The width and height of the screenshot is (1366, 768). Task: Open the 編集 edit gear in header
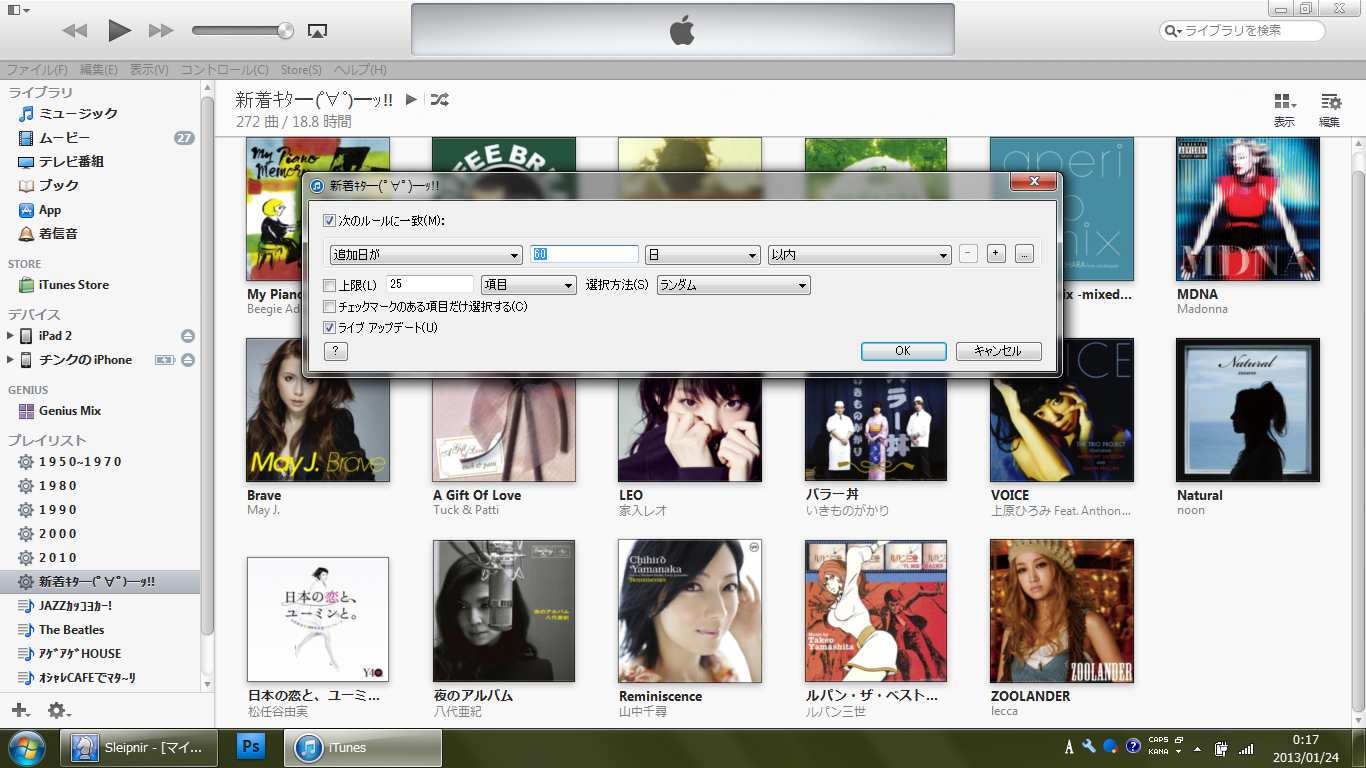pos(1330,110)
